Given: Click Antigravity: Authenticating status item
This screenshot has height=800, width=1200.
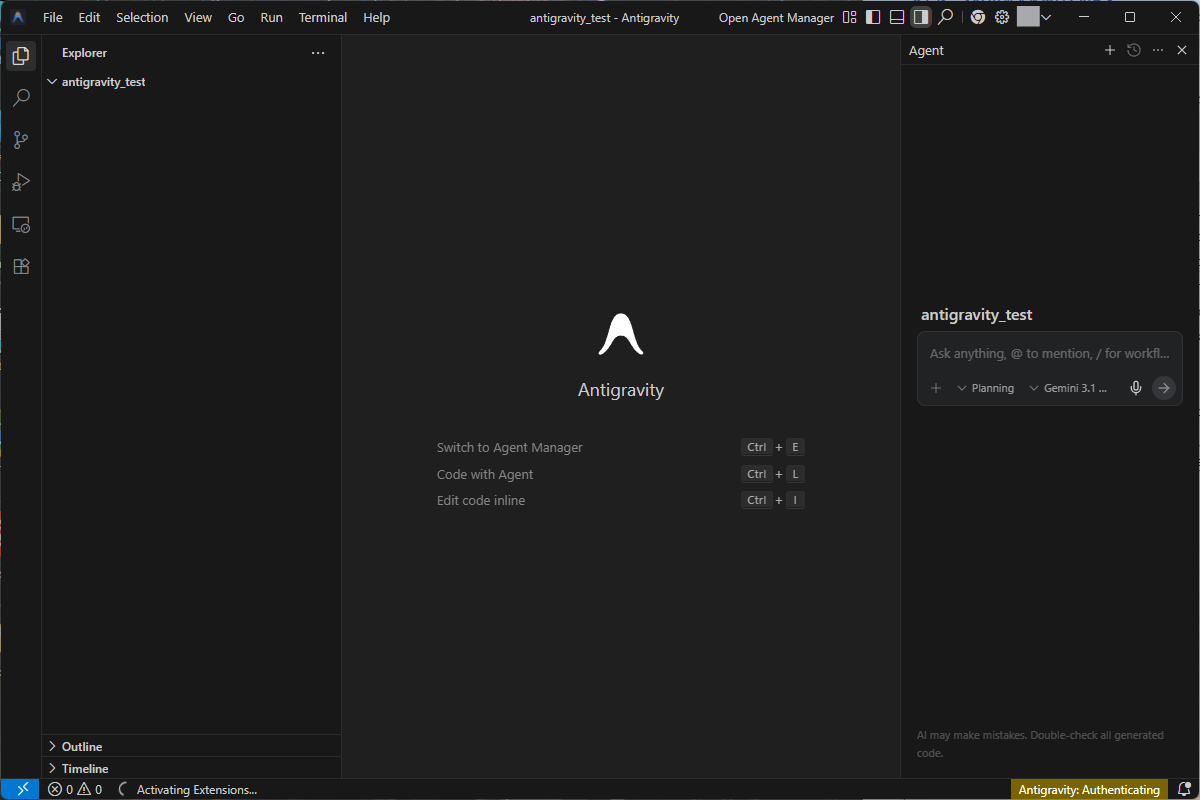Looking at the screenshot, I should click(x=1089, y=789).
